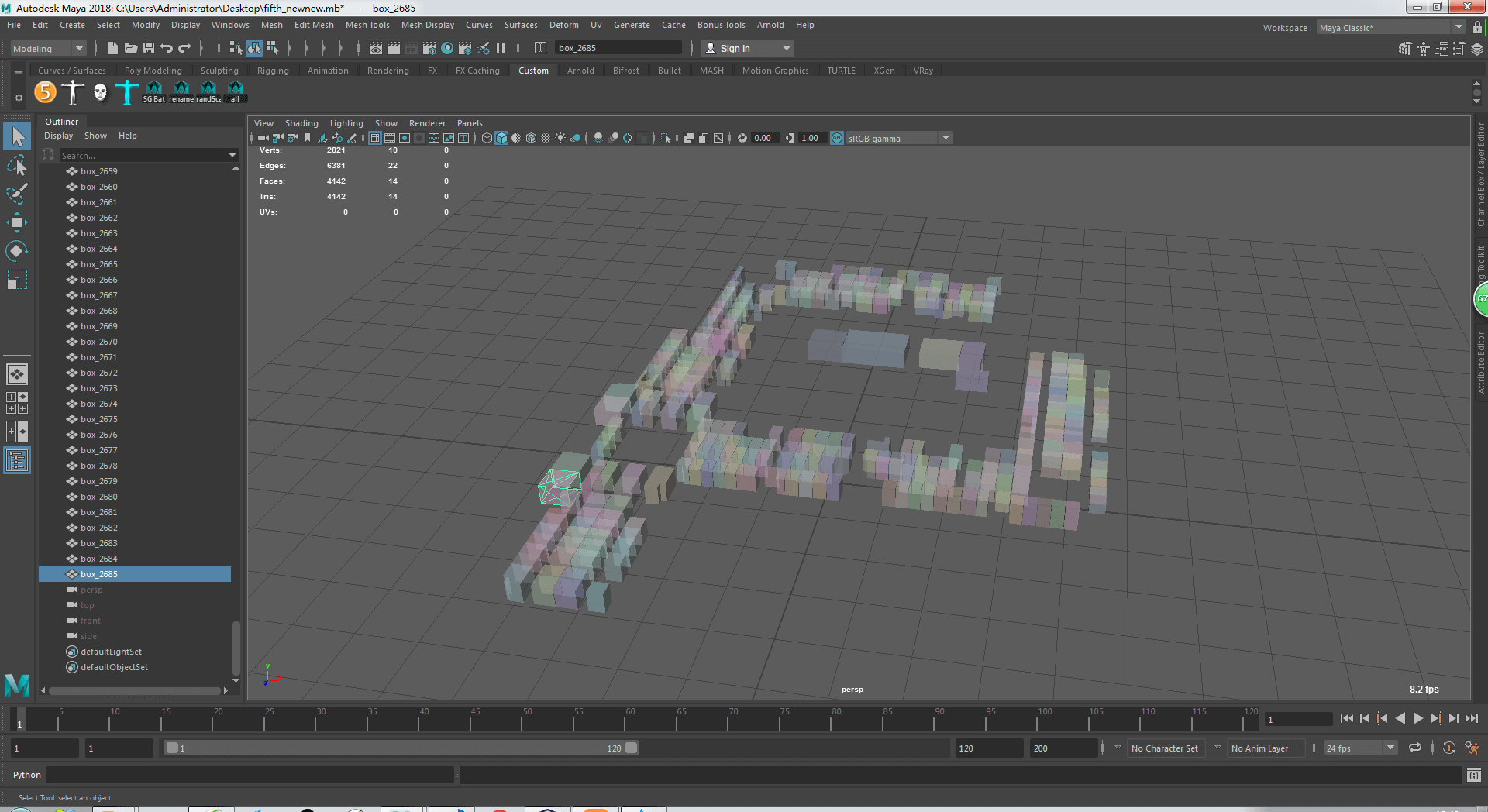Open the 24 fps frame rate dropdown

click(1391, 748)
